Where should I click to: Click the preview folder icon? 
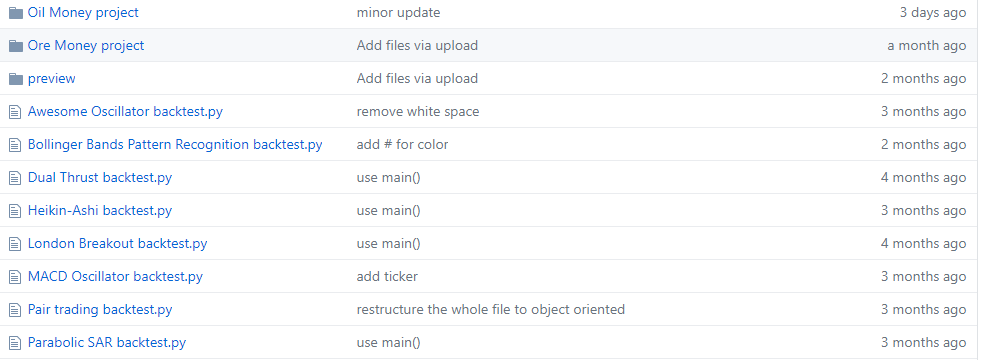point(16,79)
